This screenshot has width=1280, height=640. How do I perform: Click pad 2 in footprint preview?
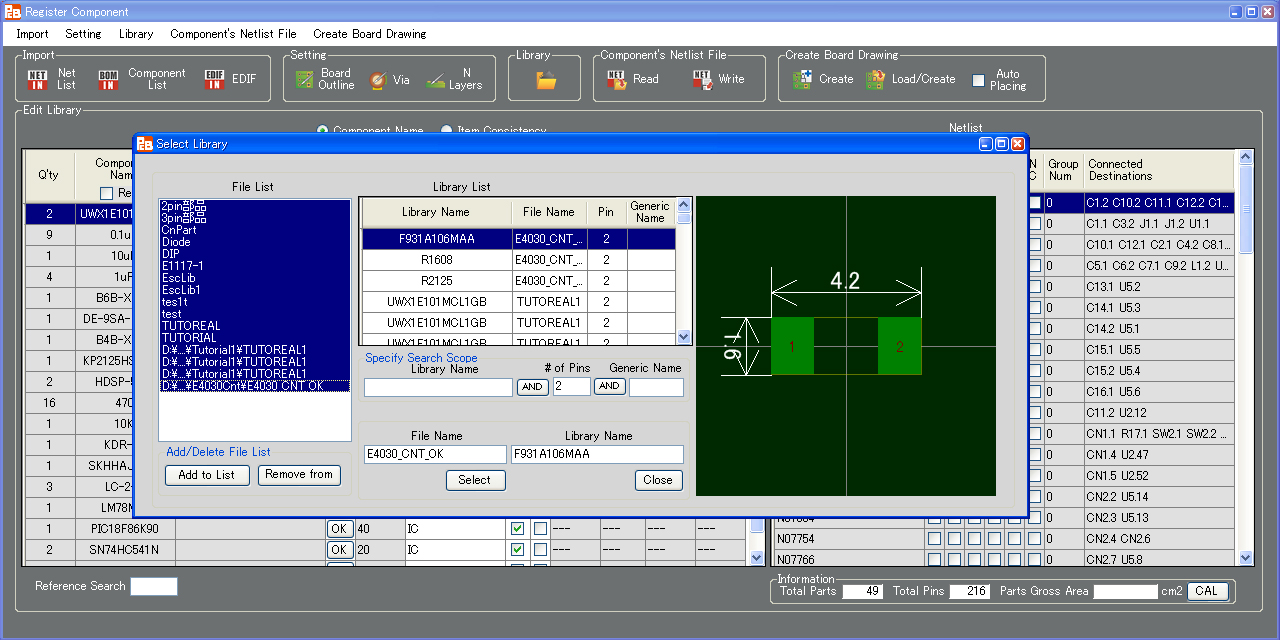pos(900,347)
